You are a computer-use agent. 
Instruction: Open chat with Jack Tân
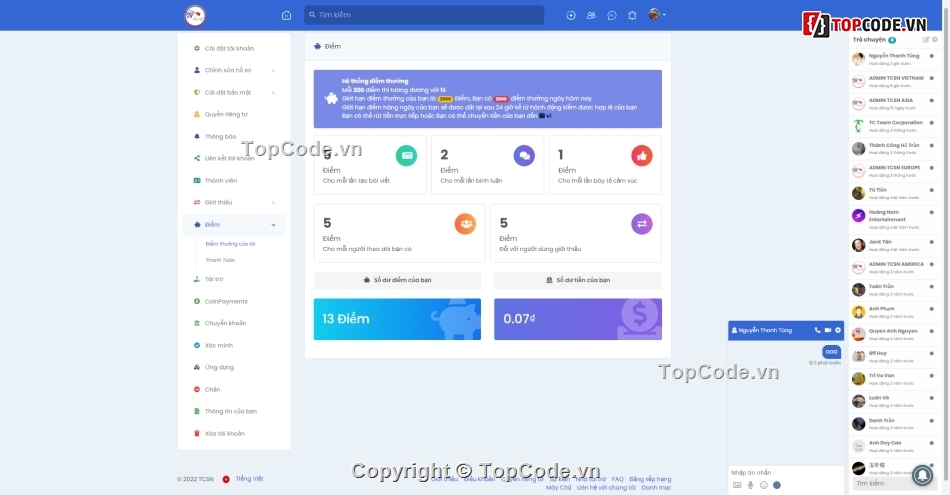click(894, 245)
